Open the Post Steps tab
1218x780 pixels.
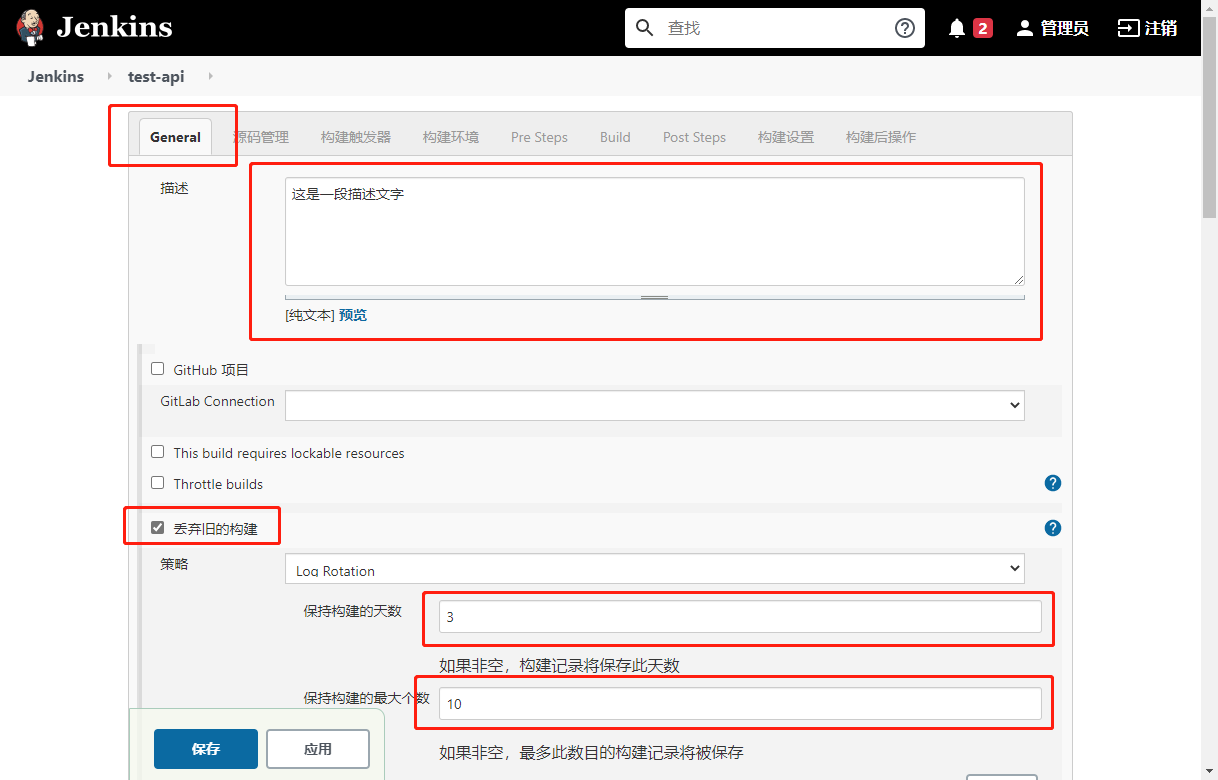pyautogui.click(x=694, y=137)
